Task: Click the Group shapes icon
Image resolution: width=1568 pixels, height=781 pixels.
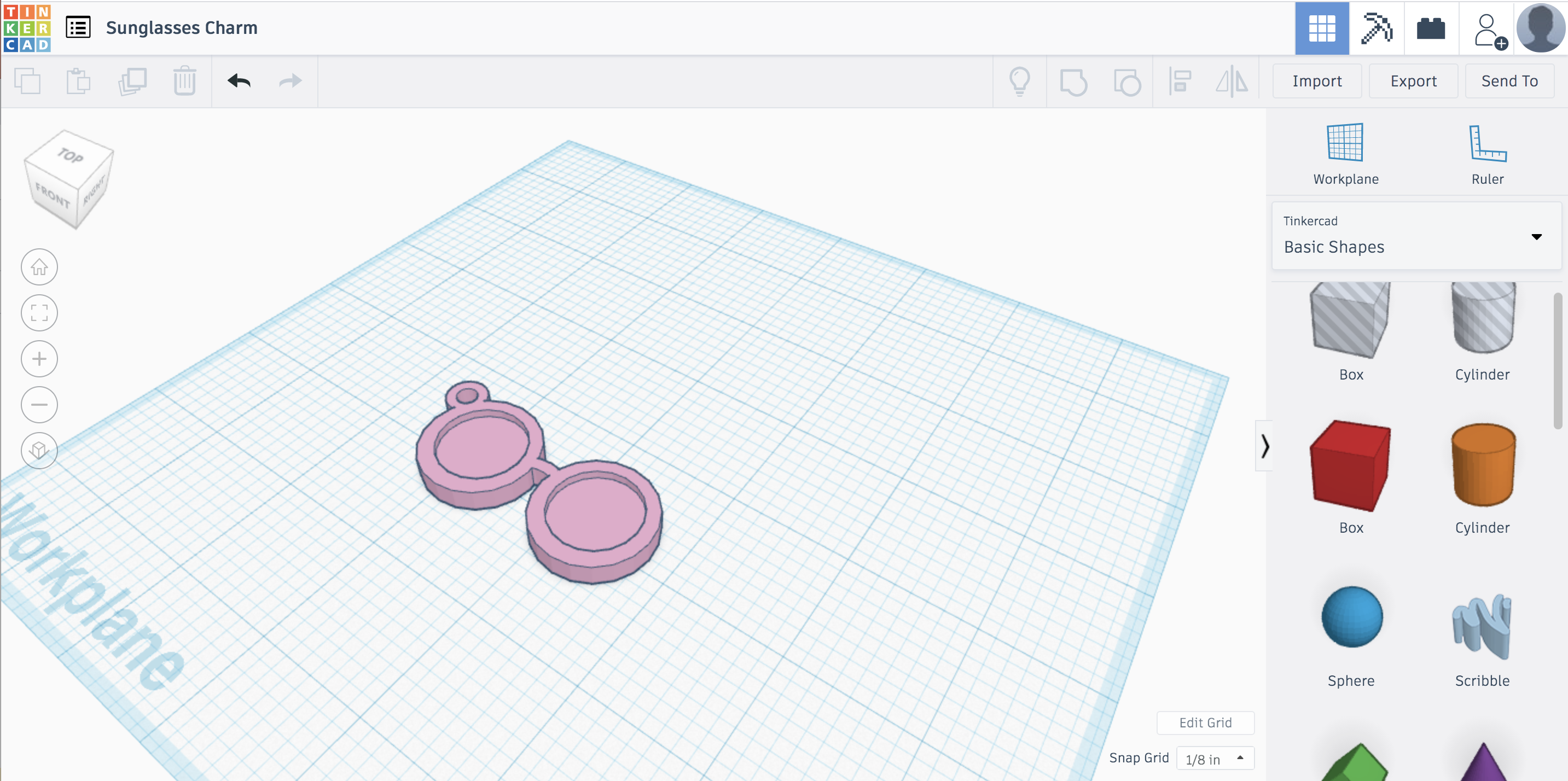Action: pos(1073,81)
